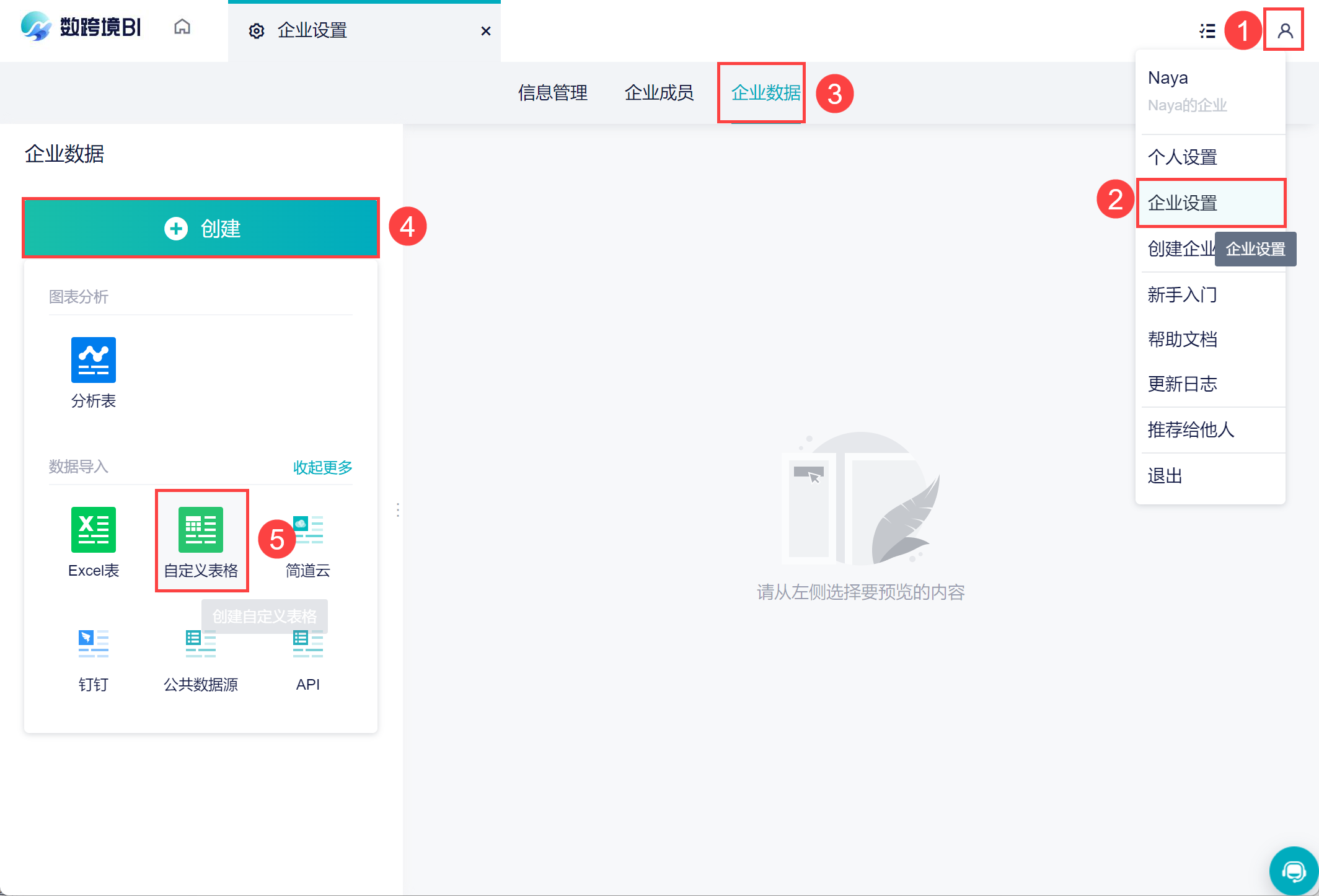Select the 自定义表格 custom table icon

coord(201,530)
